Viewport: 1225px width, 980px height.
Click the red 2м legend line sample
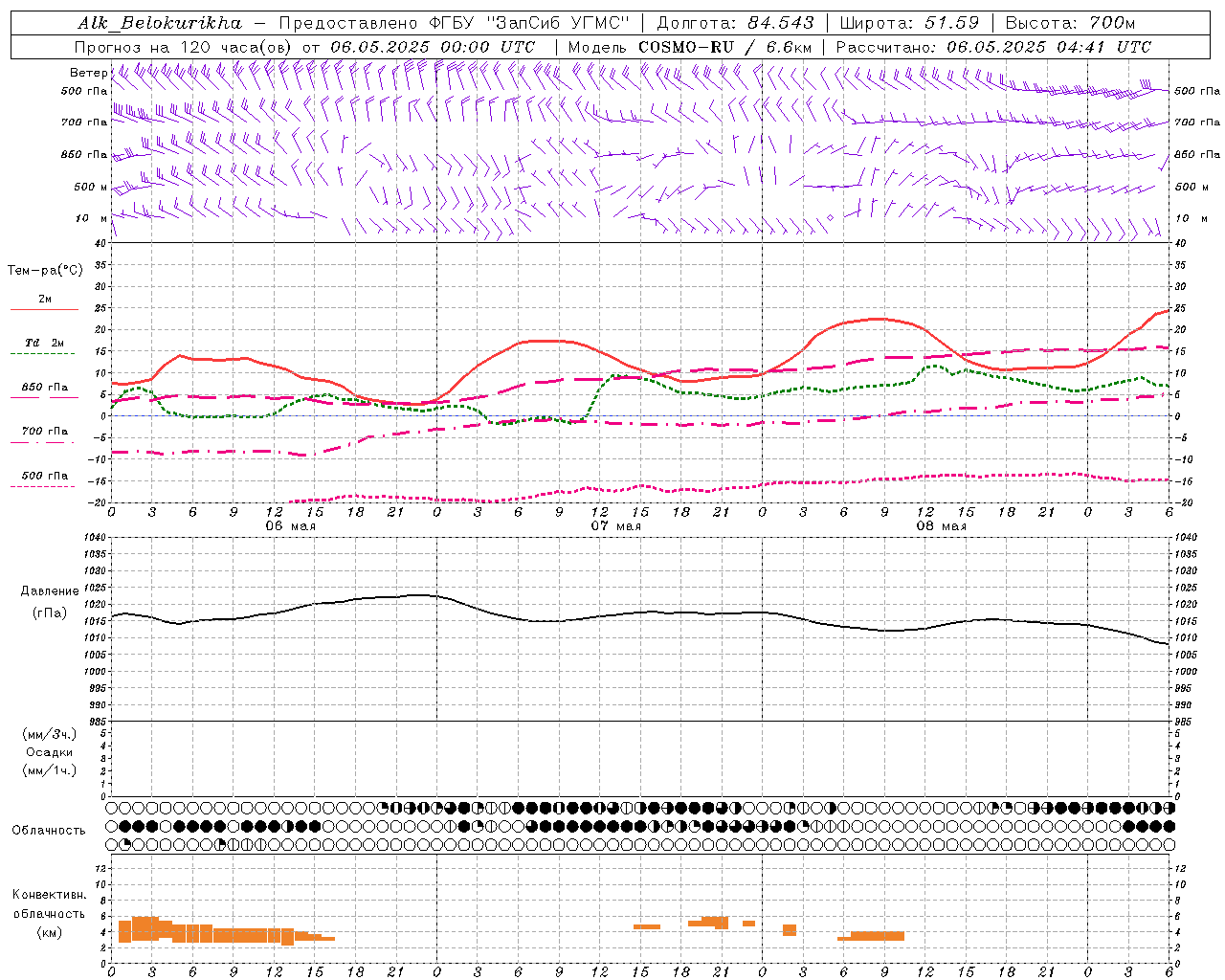[44, 310]
